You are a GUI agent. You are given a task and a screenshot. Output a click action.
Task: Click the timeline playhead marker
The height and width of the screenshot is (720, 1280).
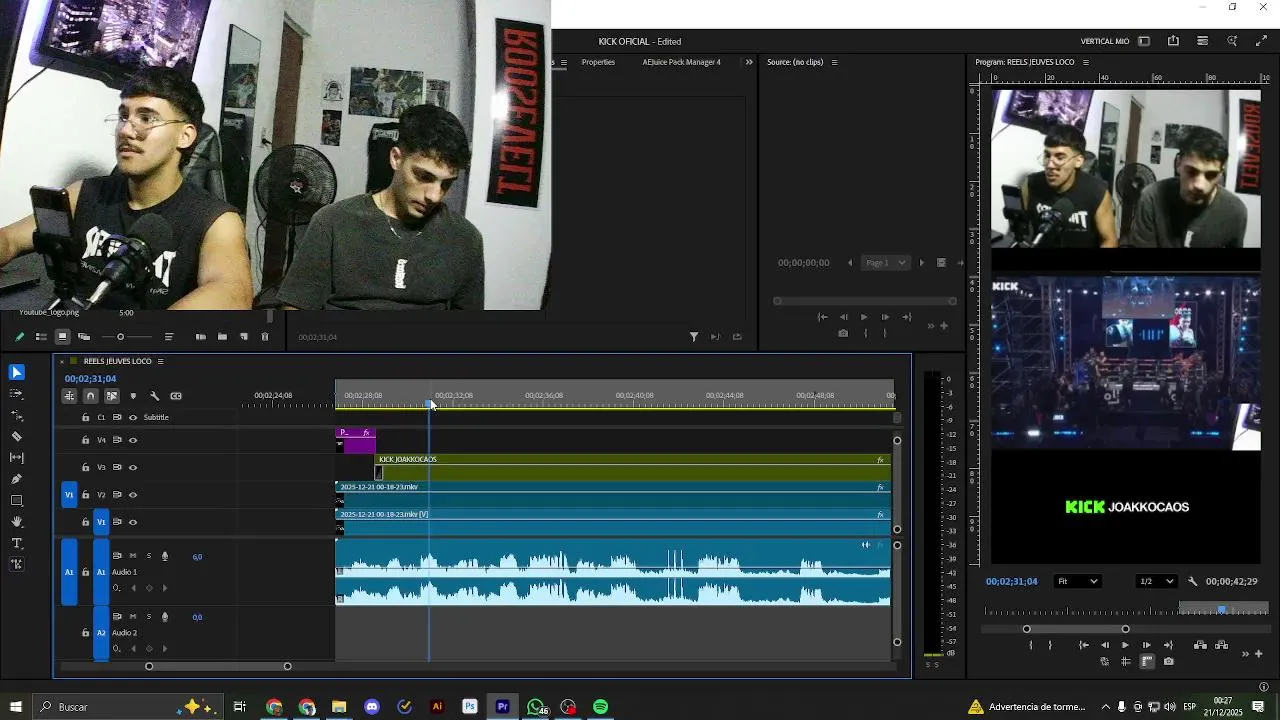pos(431,404)
